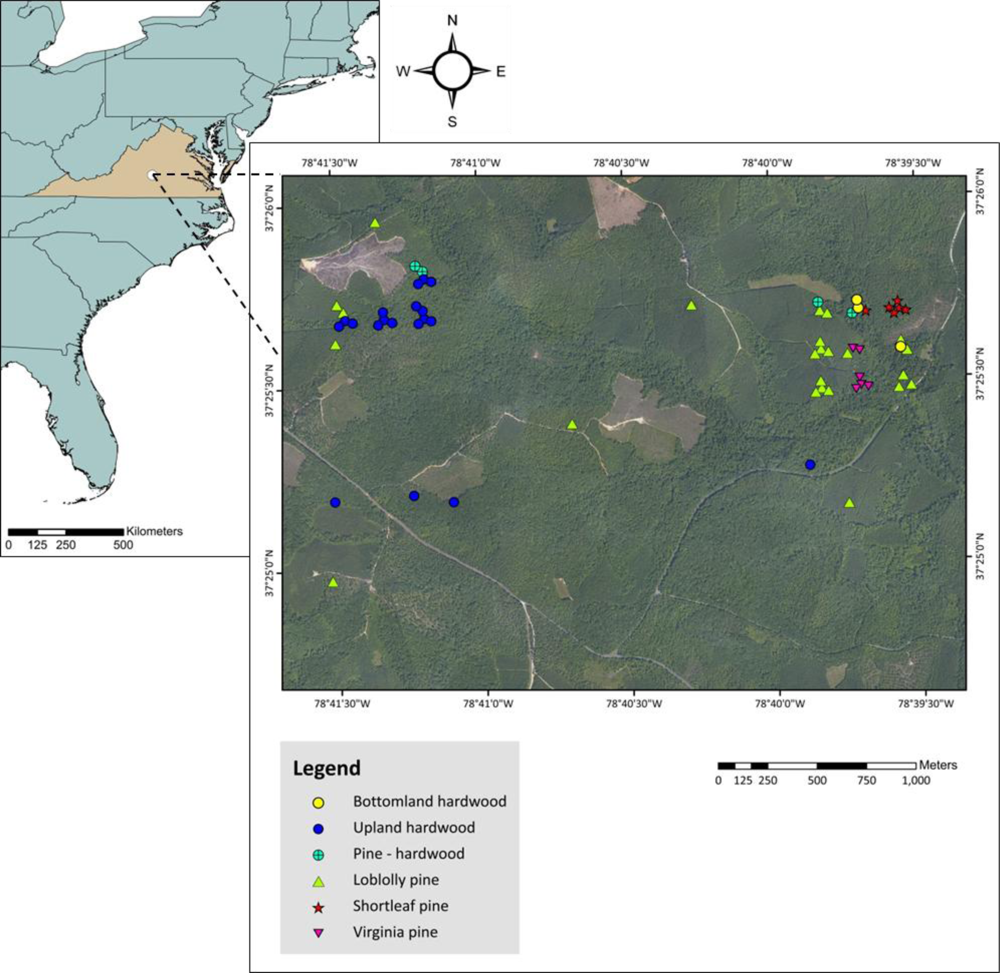Click the compass 'W' letter
The image size is (1000, 973).
pos(403,71)
